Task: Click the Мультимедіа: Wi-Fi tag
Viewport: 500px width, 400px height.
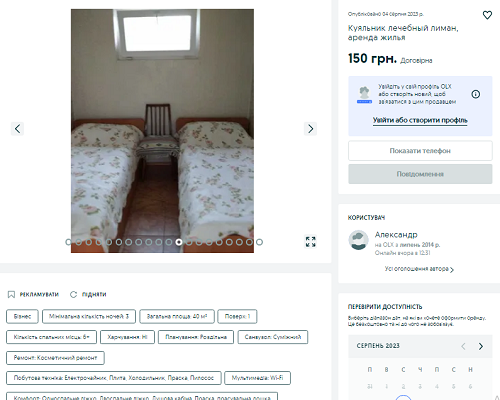Action: pos(257,378)
